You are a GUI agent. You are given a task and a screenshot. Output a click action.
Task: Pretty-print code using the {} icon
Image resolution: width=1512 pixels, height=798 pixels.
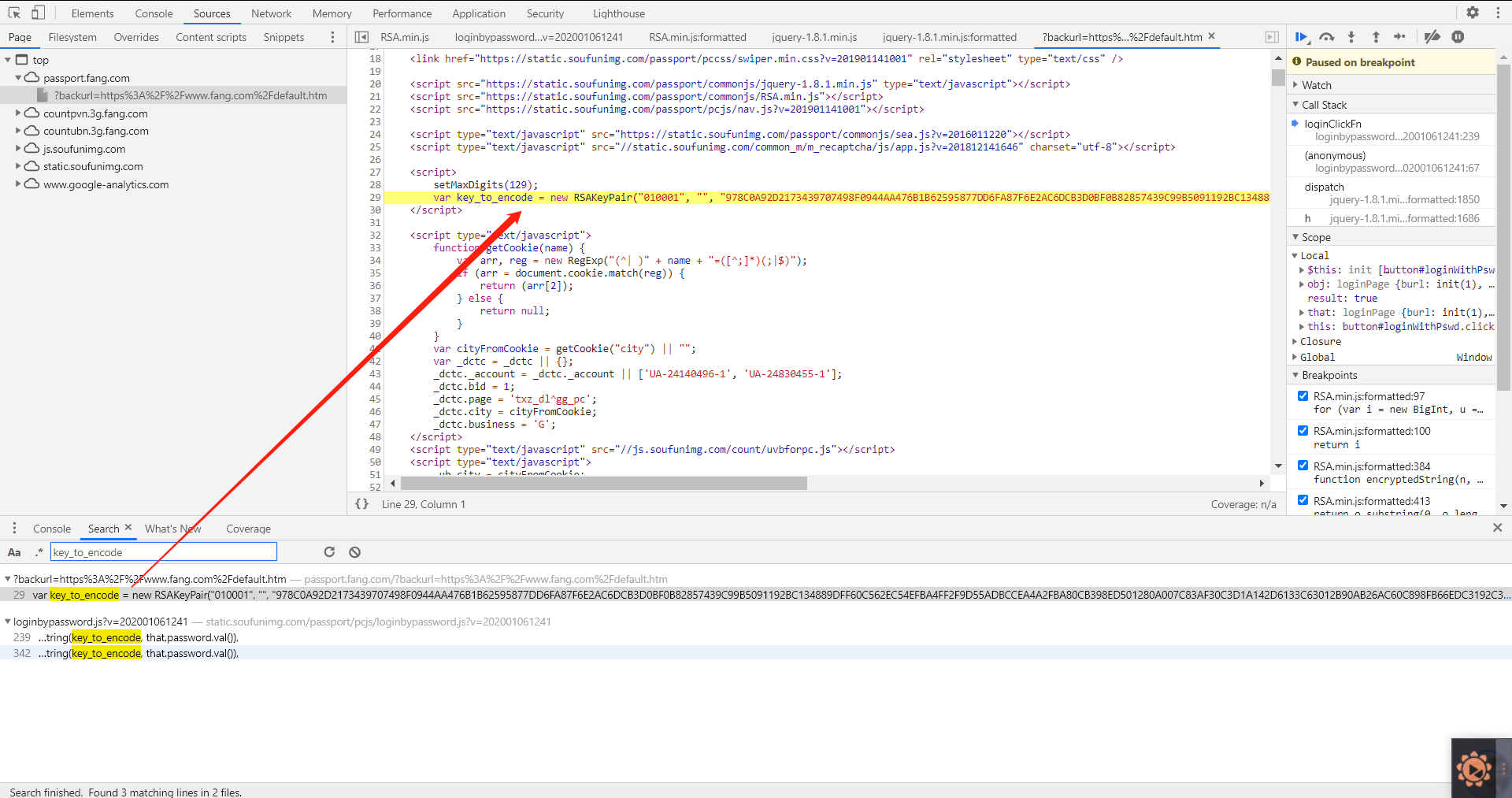(362, 504)
